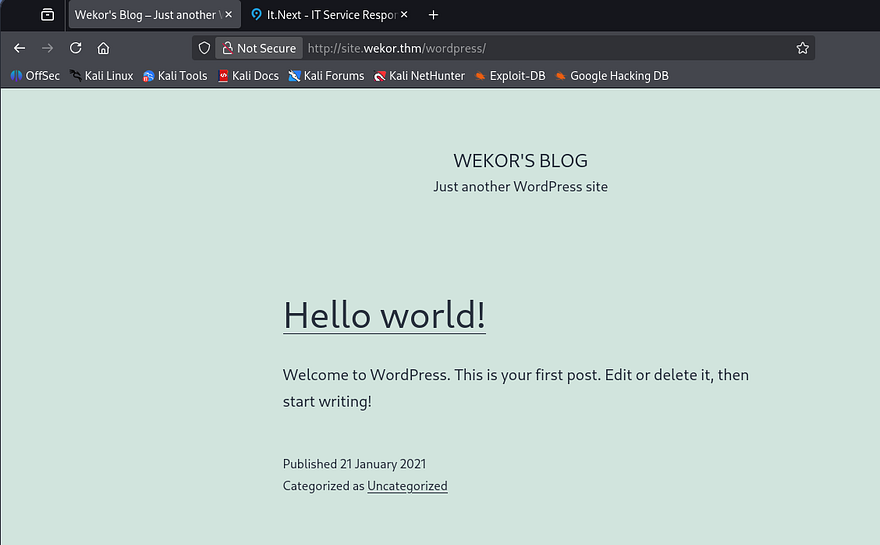Screen dimensions: 880x545
Task: Open the Exploit-DB bookmark
Action: click(x=510, y=76)
